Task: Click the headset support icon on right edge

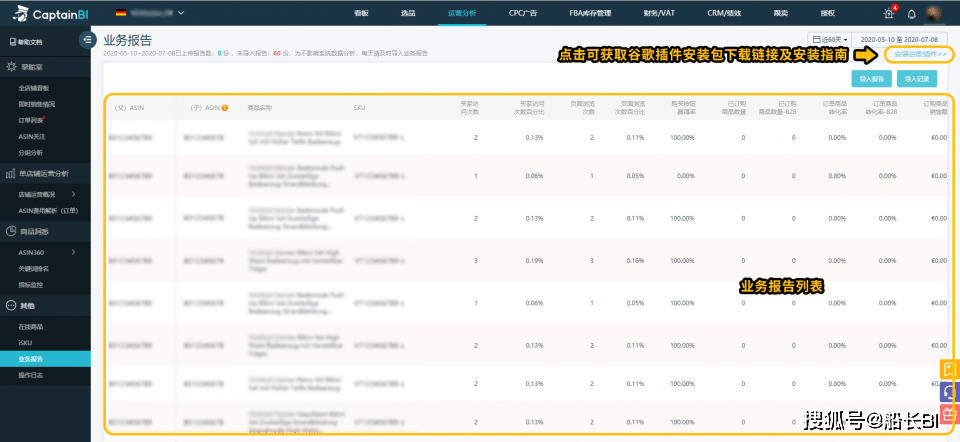Action: pyautogui.click(x=948, y=390)
